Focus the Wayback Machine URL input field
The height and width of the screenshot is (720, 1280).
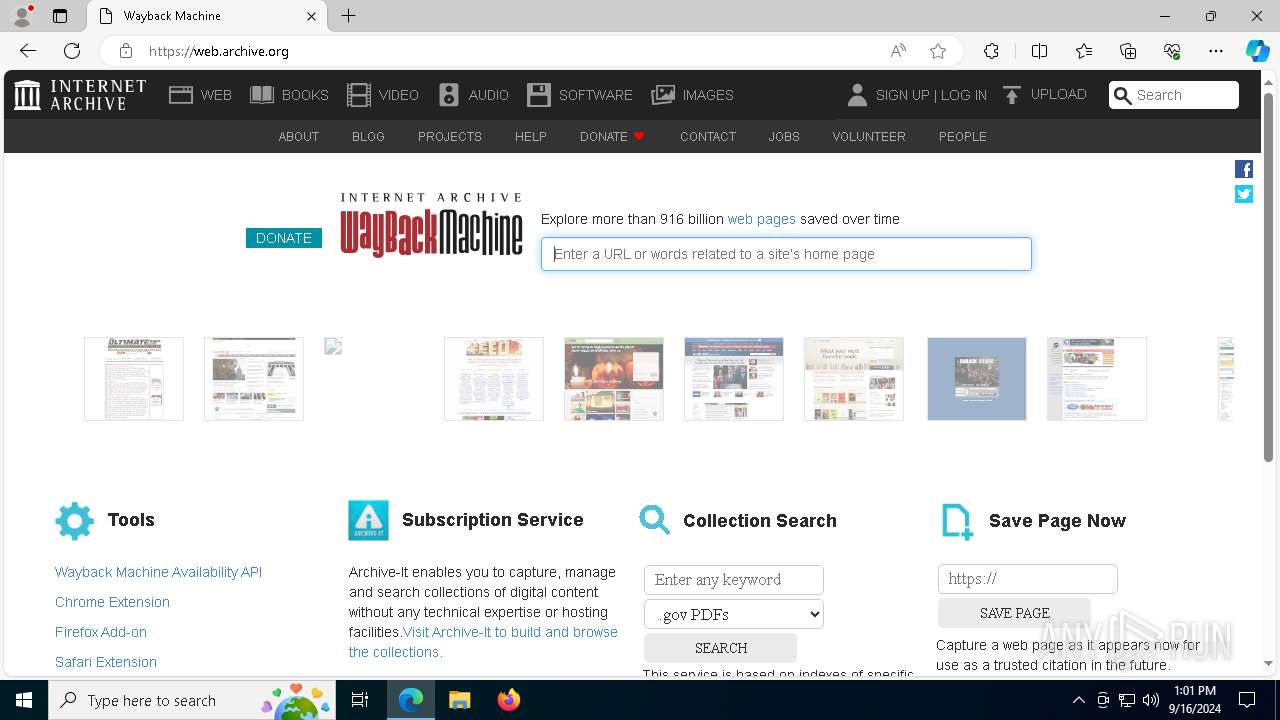point(786,254)
